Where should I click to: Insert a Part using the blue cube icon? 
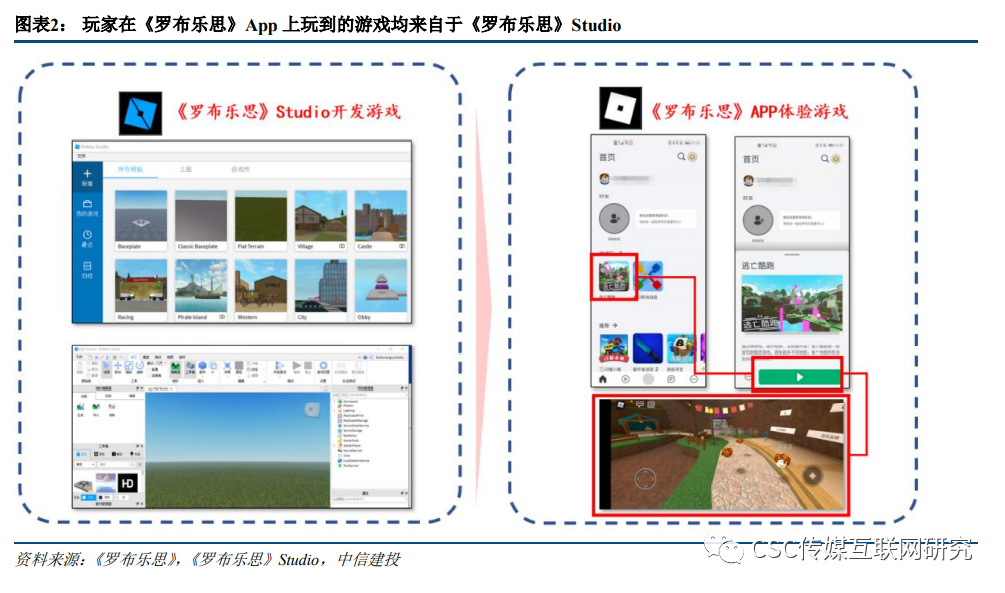pos(203,367)
